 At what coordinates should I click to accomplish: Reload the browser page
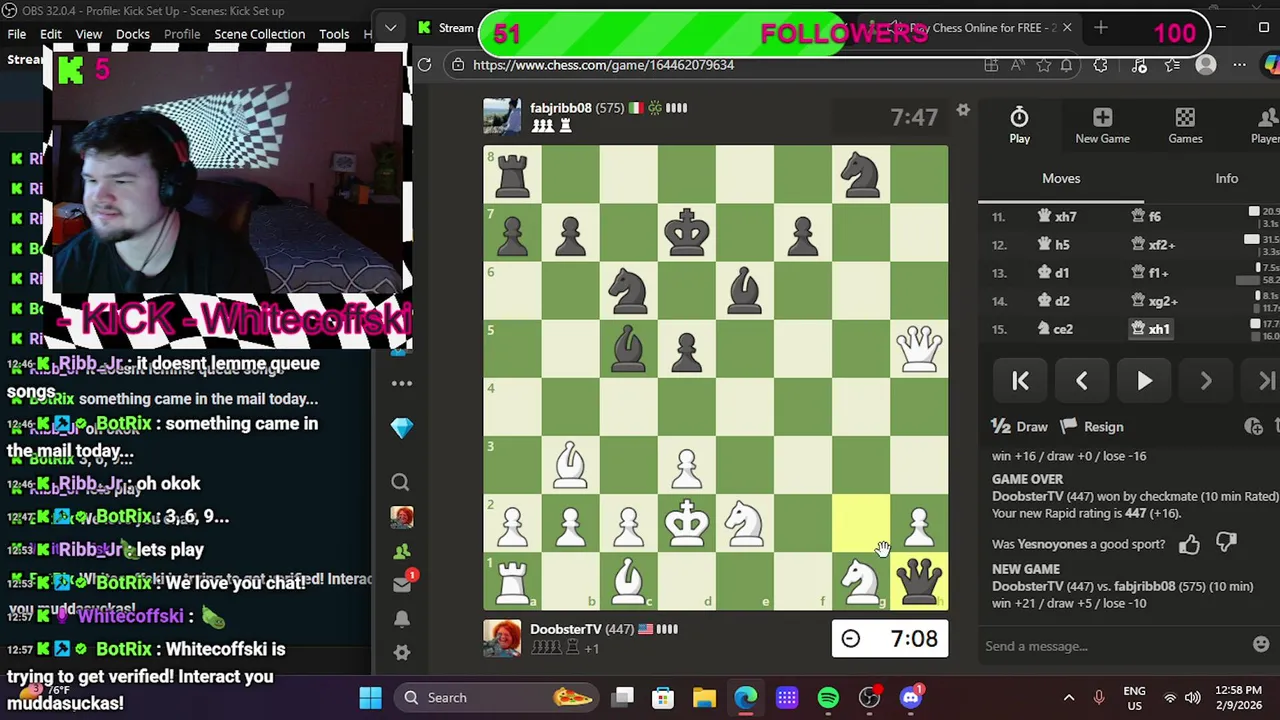point(424,65)
